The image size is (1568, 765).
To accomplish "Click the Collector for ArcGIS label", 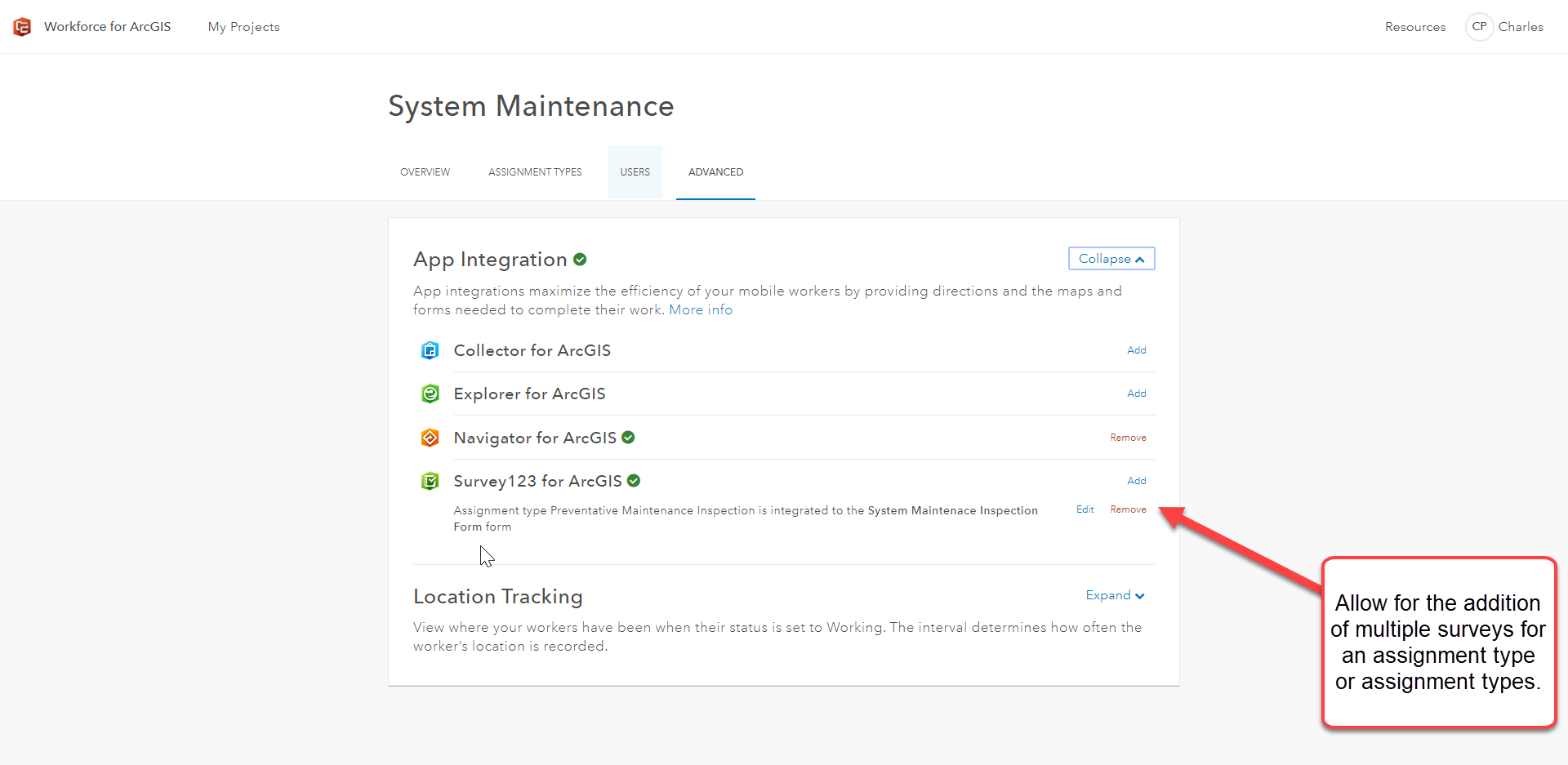I will [532, 350].
